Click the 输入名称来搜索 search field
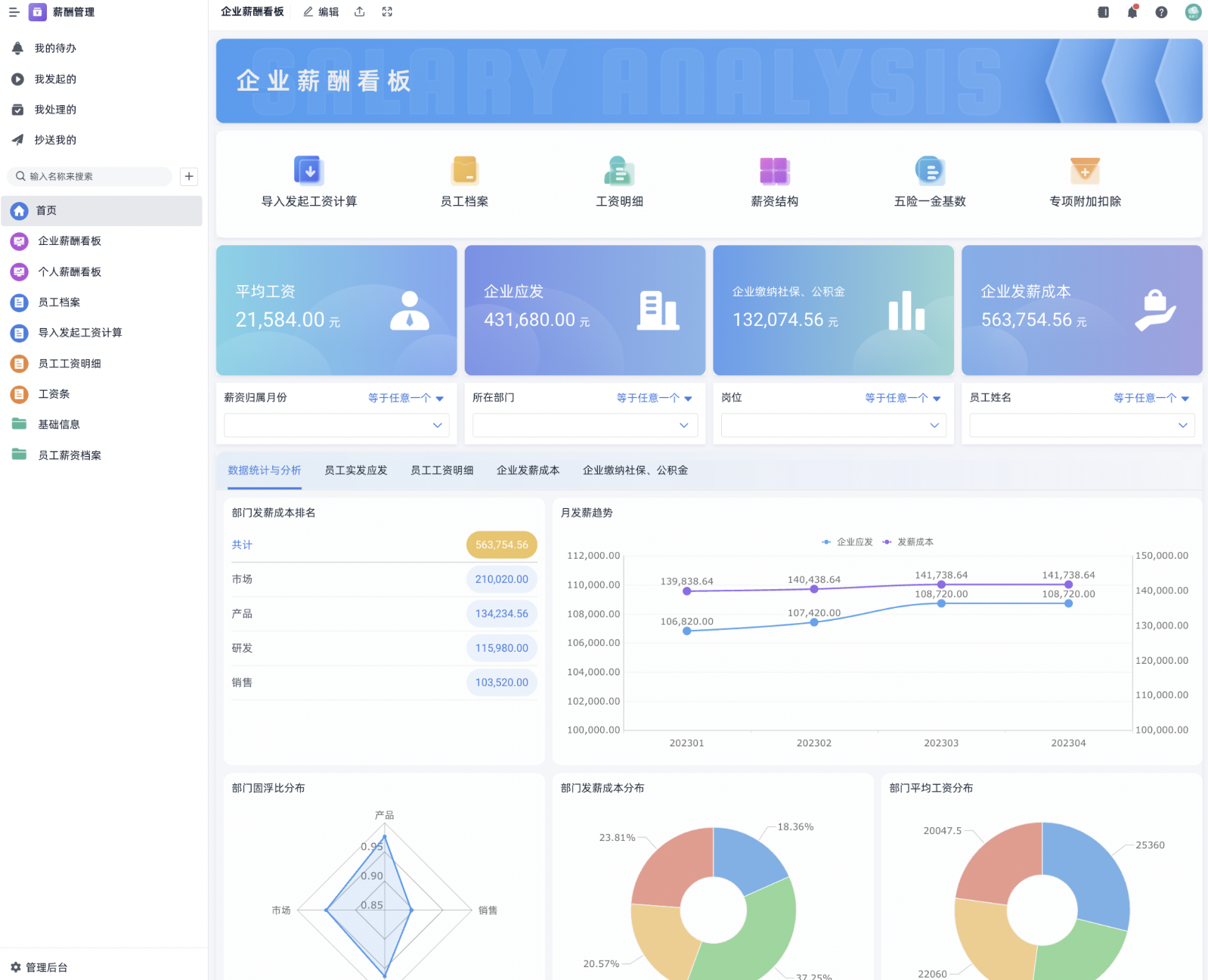Viewport: 1208px width, 980px height. pos(90,176)
